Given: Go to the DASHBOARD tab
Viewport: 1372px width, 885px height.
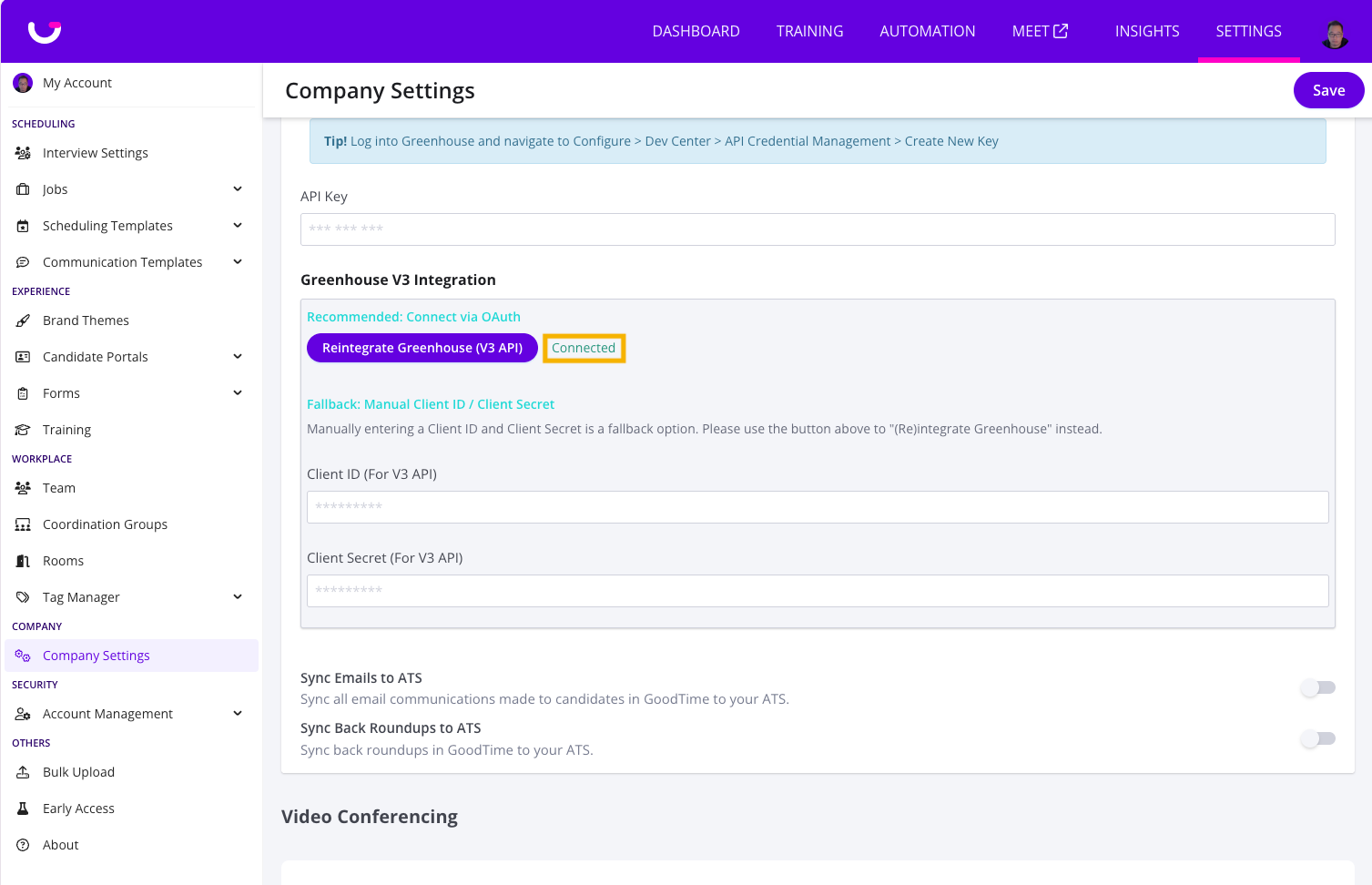Looking at the screenshot, I should (x=696, y=31).
